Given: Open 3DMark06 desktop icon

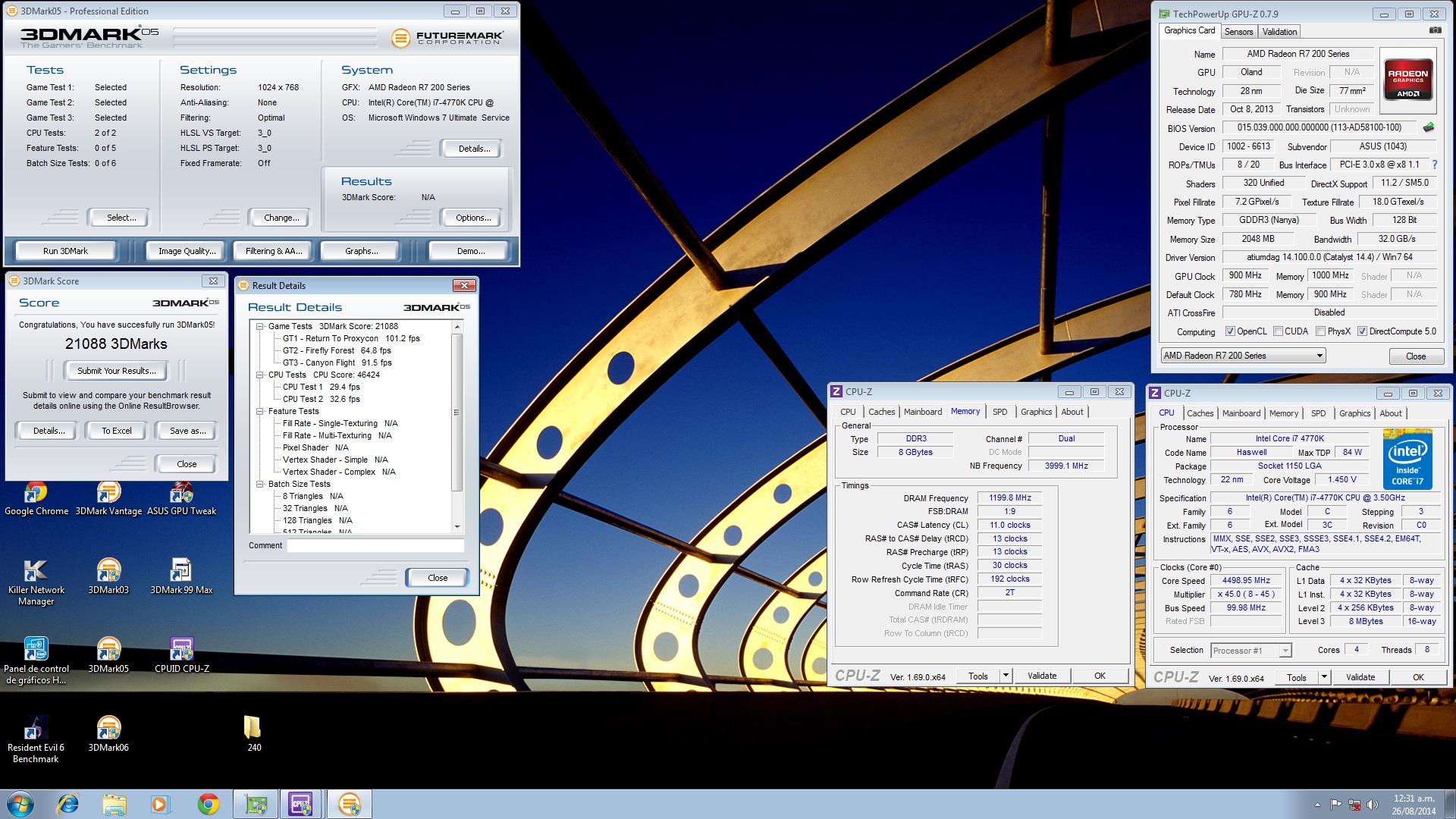Looking at the screenshot, I should point(108,735).
